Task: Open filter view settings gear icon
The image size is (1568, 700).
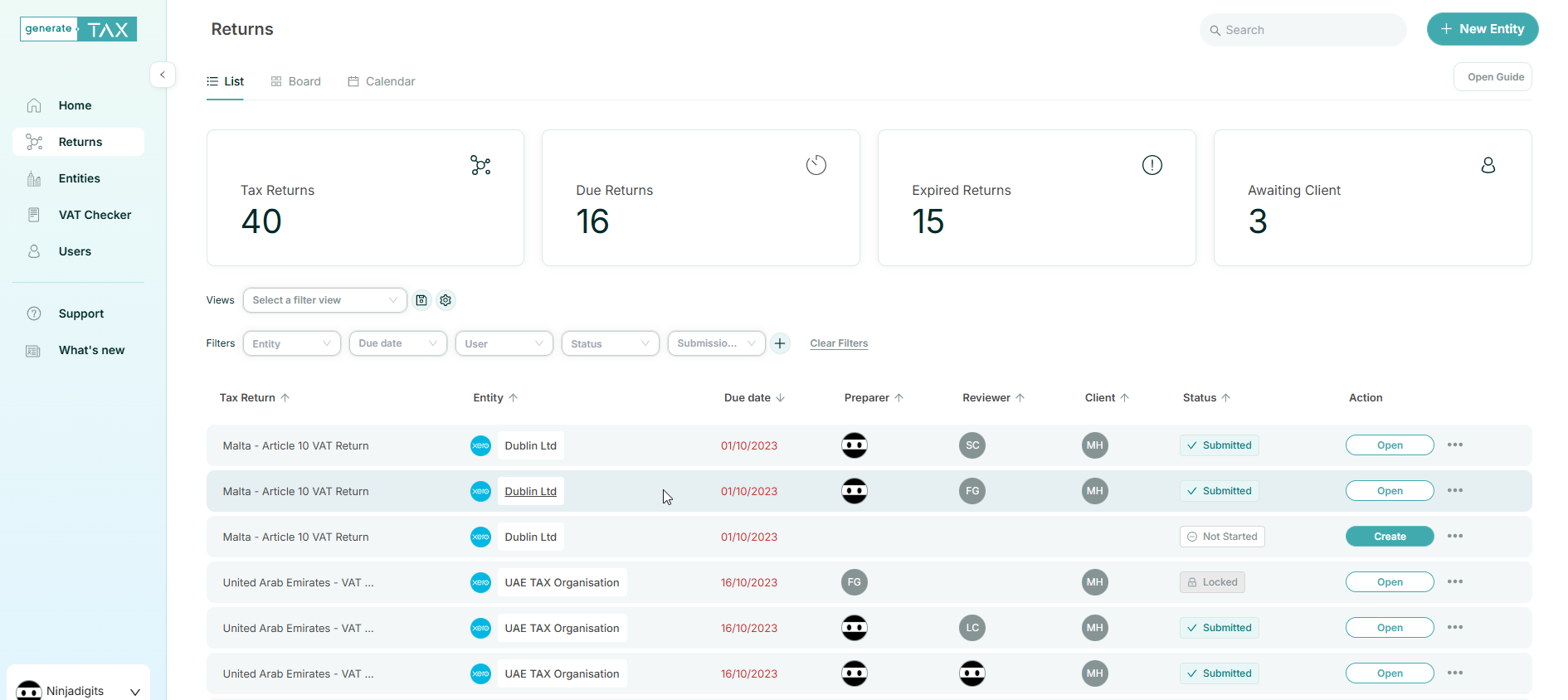Action: [446, 300]
